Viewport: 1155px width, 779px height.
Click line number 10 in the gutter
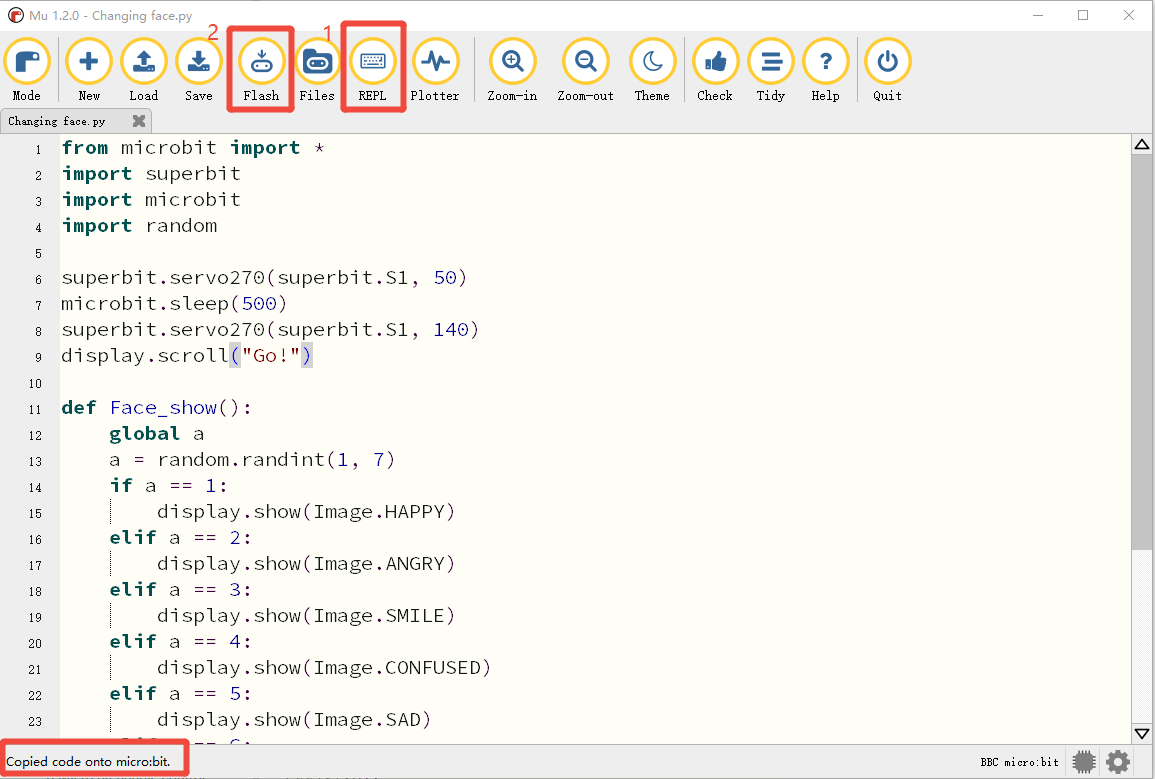coord(35,383)
